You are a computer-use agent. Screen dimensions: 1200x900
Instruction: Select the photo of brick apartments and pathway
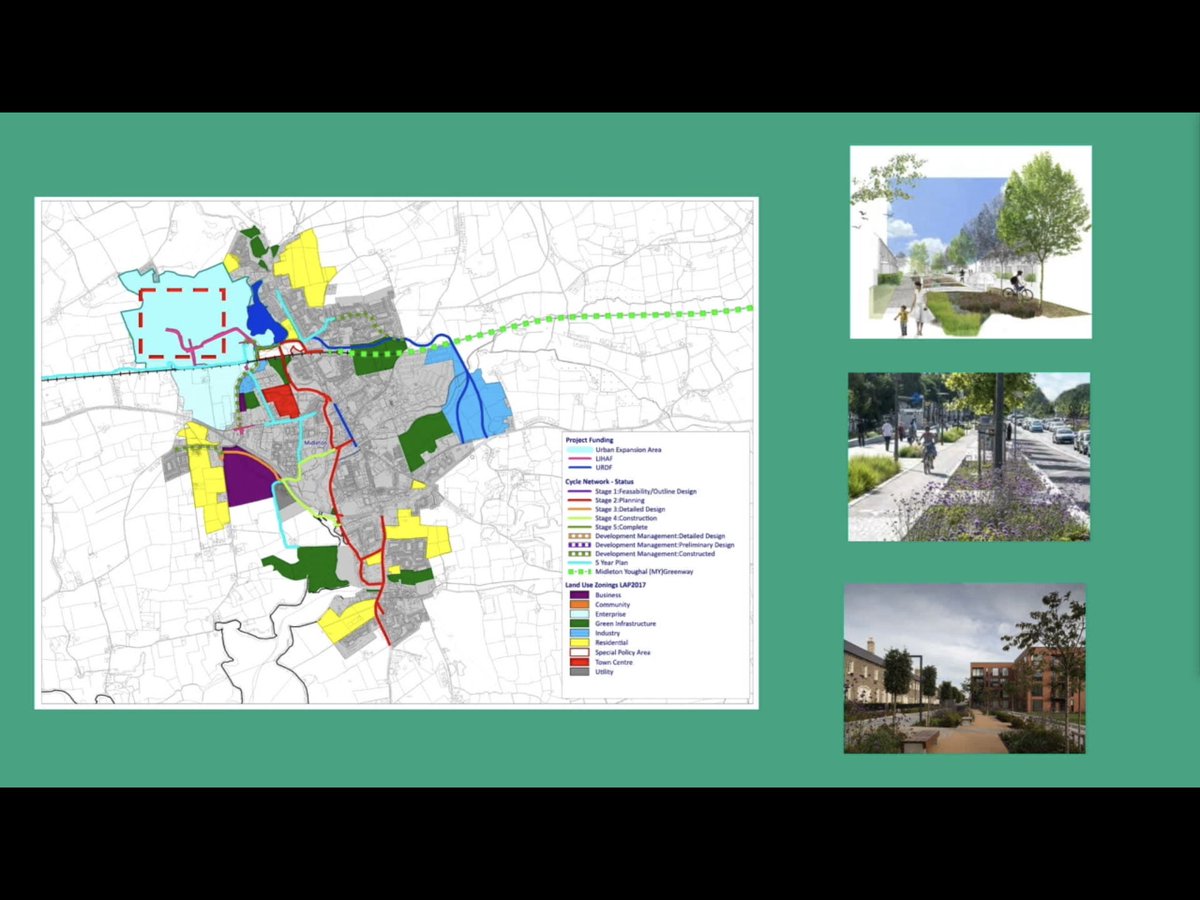click(964, 668)
